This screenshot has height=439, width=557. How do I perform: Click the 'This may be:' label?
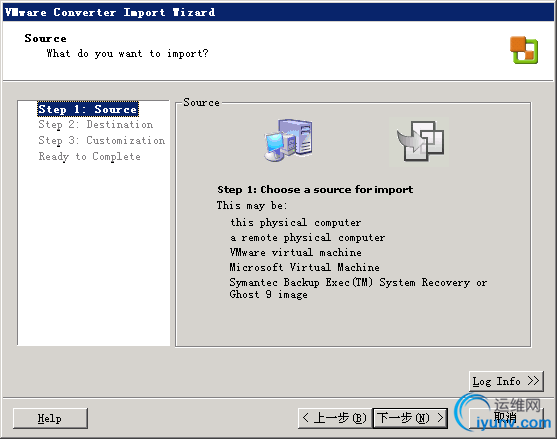pyautogui.click(x=252, y=205)
